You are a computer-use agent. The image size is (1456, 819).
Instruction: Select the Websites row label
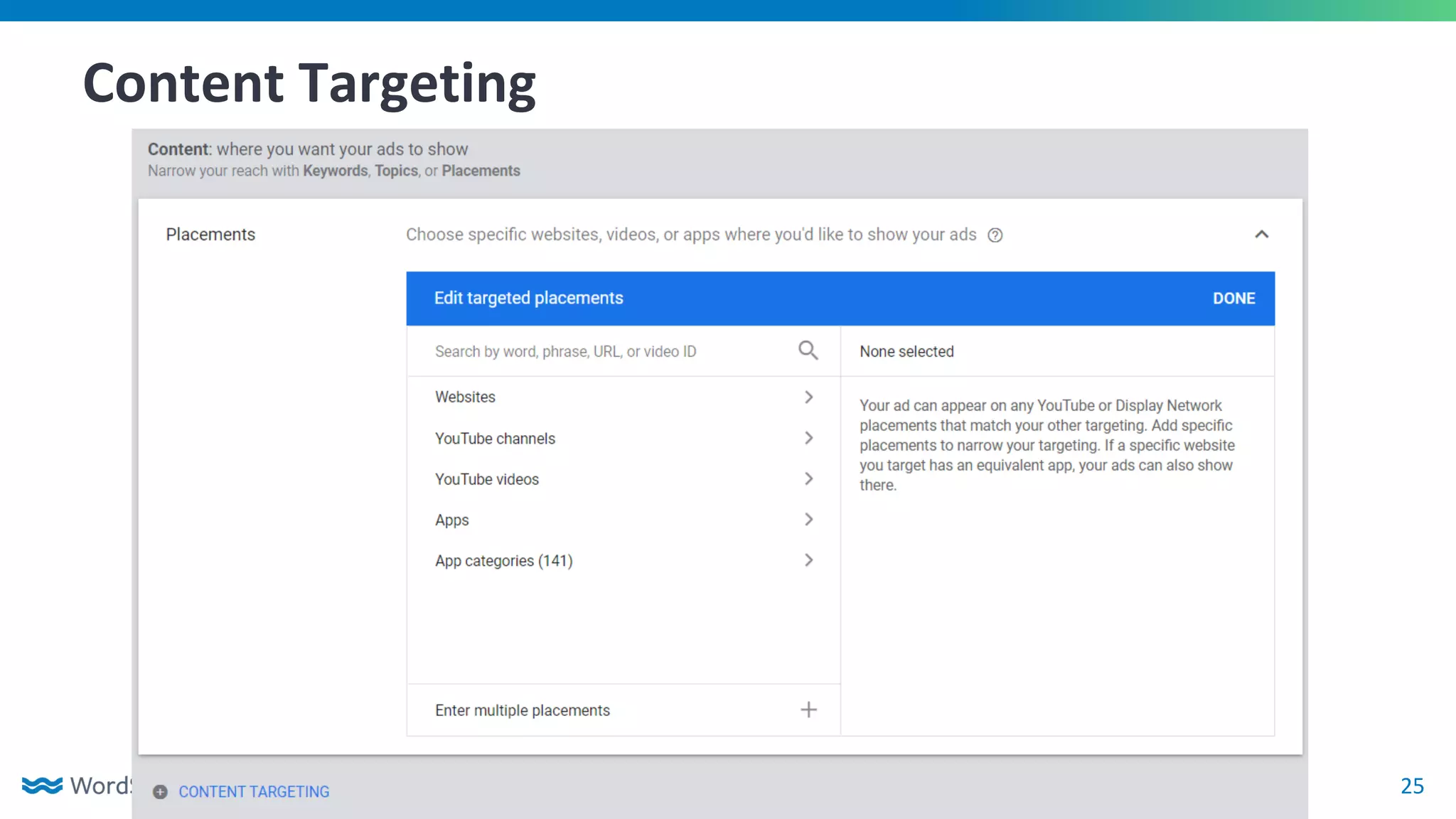[465, 397]
